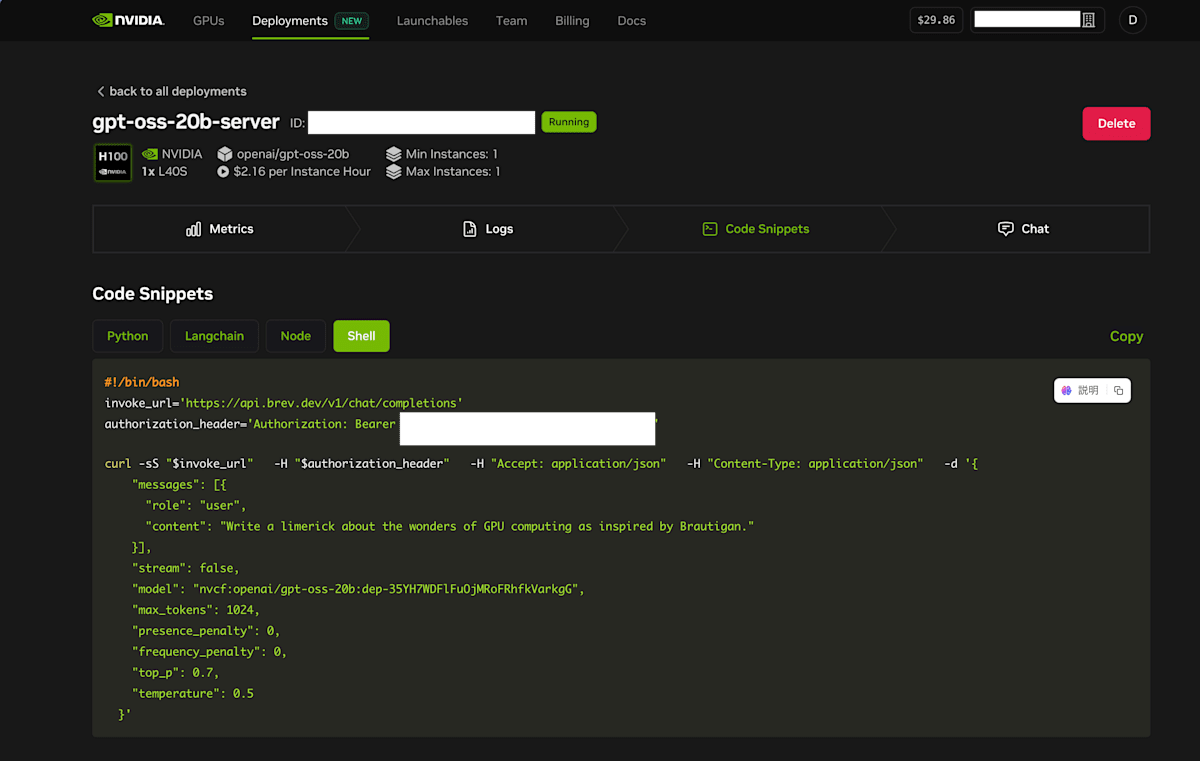This screenshot has width=1200, height=761.
Task: Select the Code Snippets tab
Action: (756, 229)
